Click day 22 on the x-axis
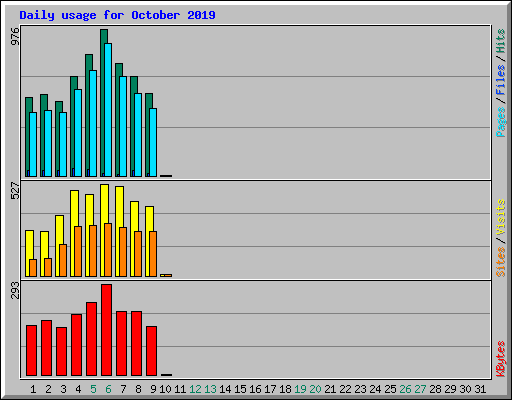 pyautogui.click(x=345, y=389)
